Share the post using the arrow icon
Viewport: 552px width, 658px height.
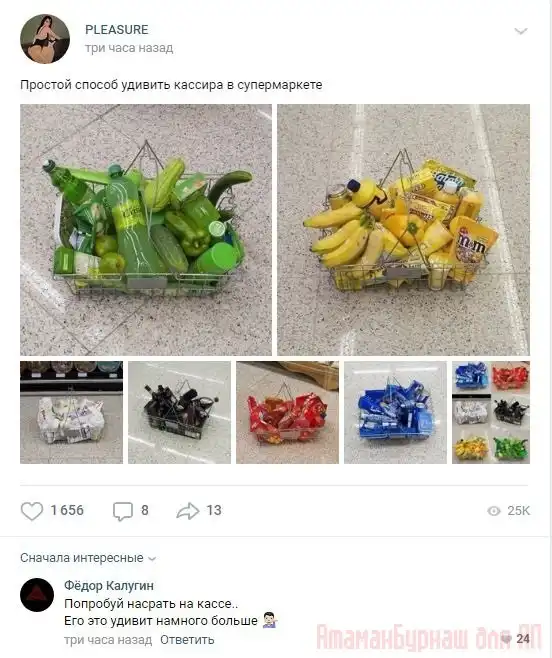click(x=188, y=511)
